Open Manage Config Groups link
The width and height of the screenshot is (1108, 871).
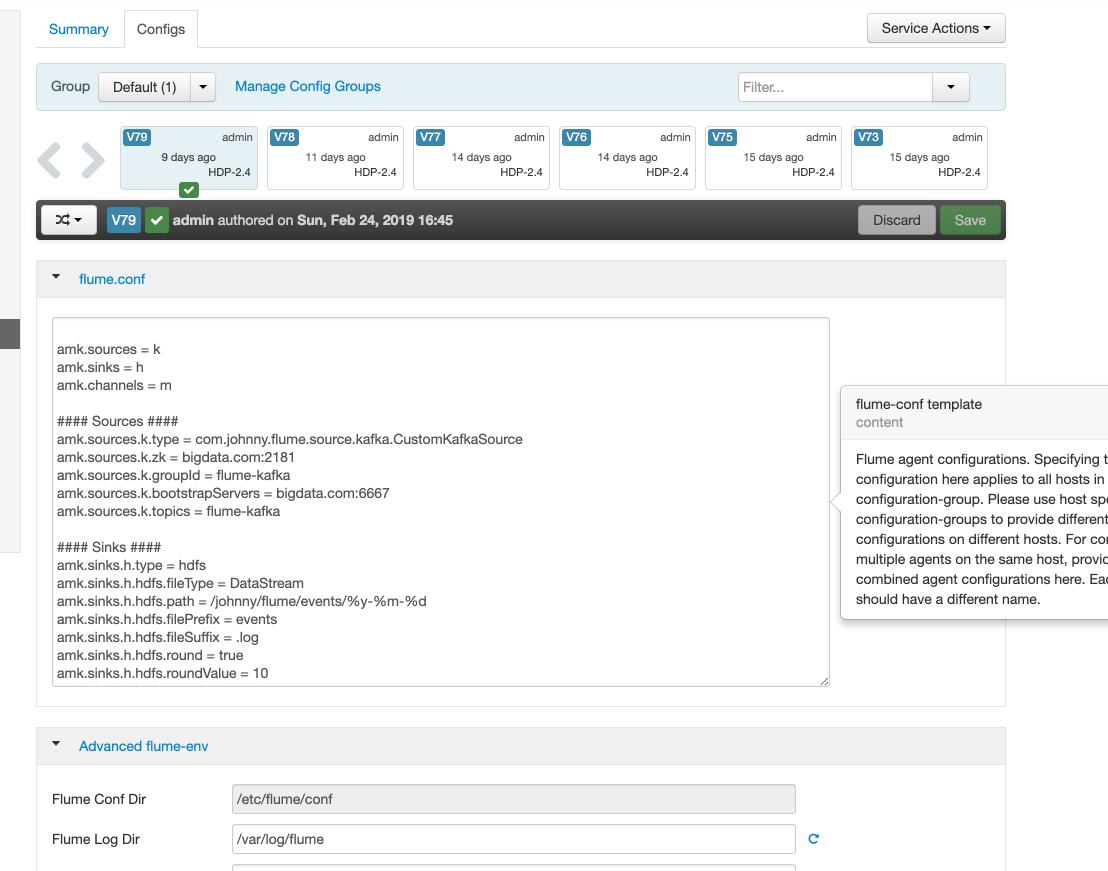tap(308, 87)
